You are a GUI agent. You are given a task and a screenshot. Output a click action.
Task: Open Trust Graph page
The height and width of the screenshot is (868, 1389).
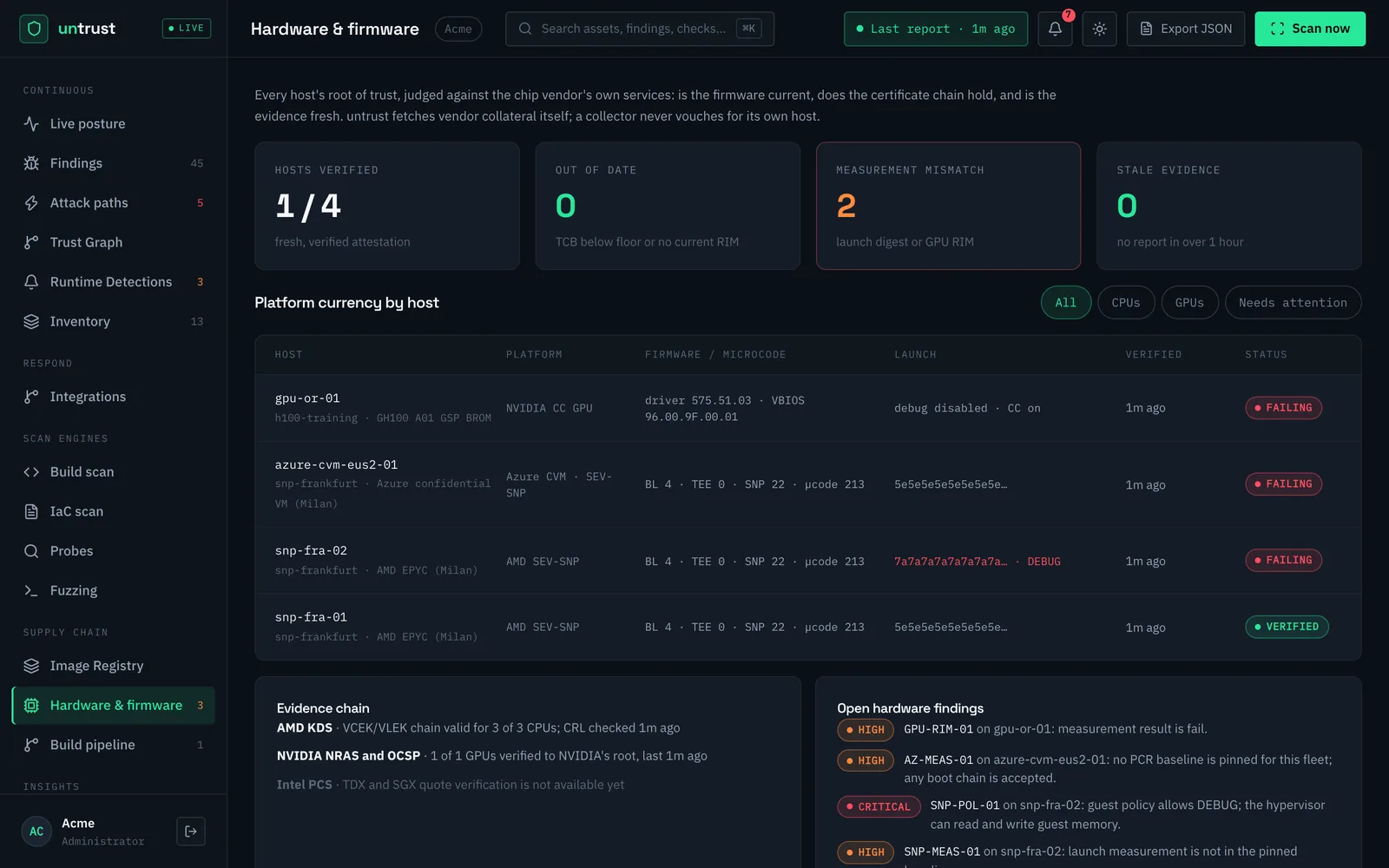(113, 242)
